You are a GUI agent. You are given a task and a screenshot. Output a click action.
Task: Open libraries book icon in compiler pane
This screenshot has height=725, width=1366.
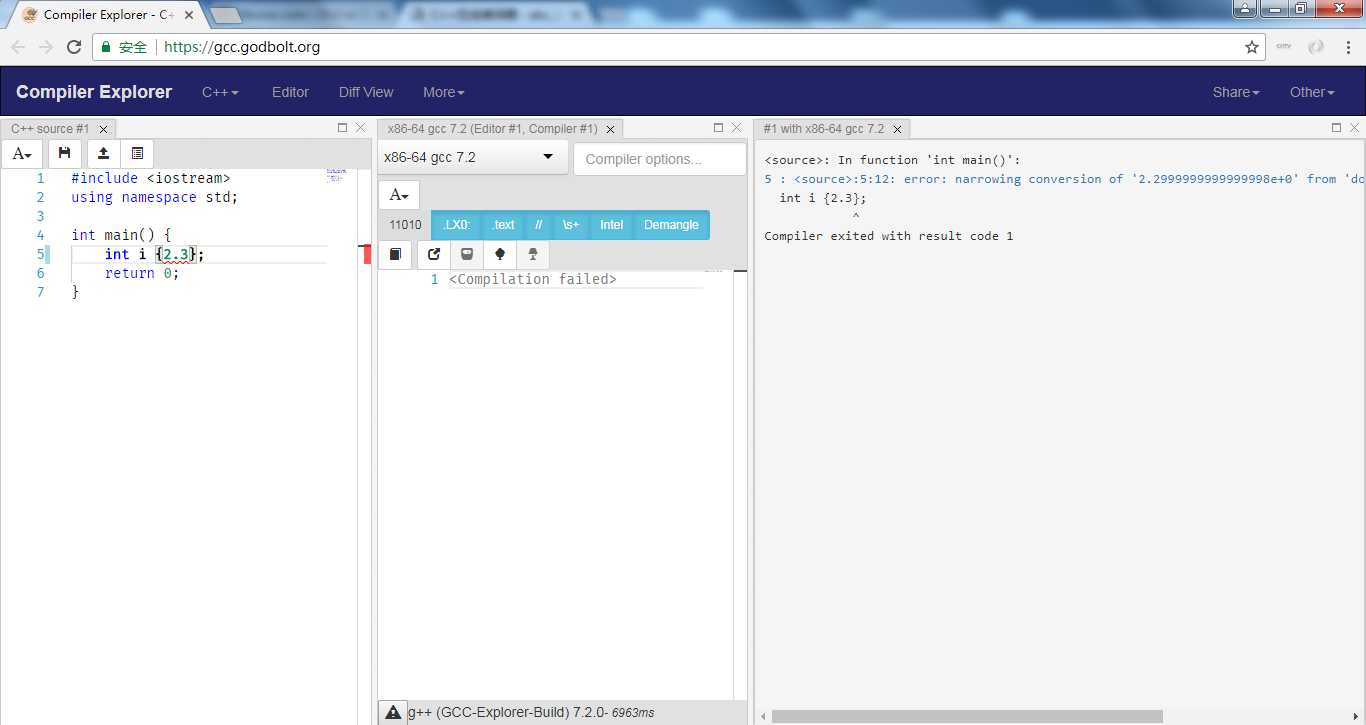(395, 254)
